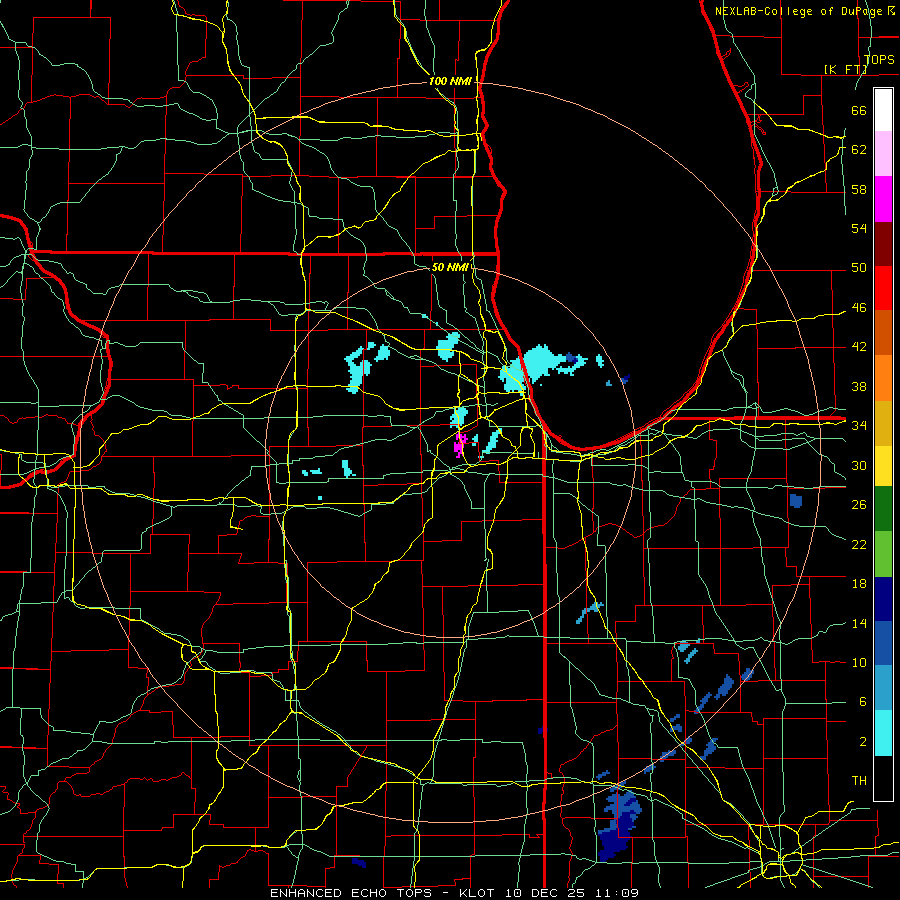The width and height of the screenshot is (900, 900).
Task: Select the light green legend swatch near 22
Action: coord(883,554)
